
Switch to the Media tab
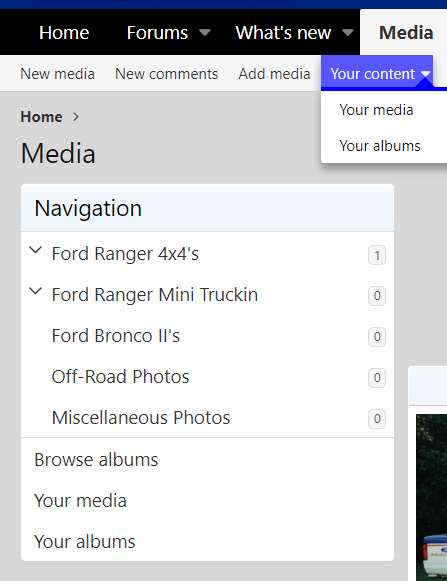(406, 33)
